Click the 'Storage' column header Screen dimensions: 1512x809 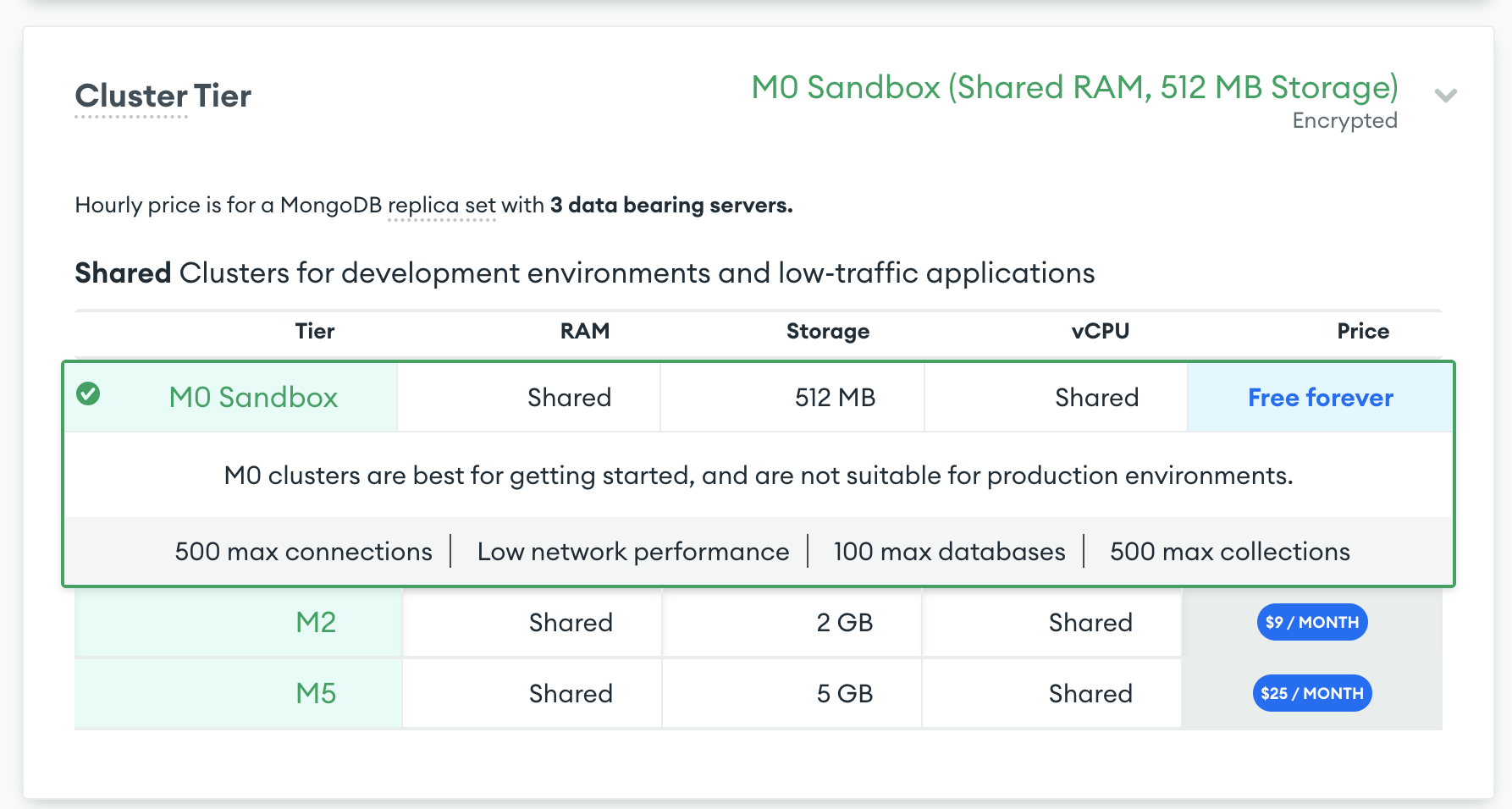pyautogui.click(x=828, y=331)
